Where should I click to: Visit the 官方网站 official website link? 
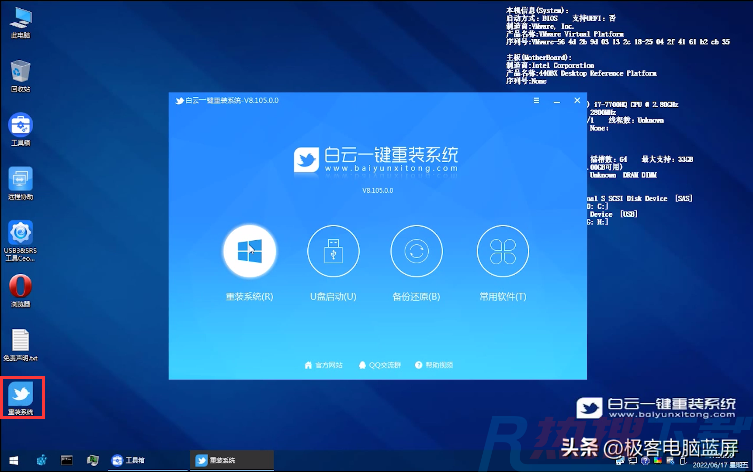[323, 365]
